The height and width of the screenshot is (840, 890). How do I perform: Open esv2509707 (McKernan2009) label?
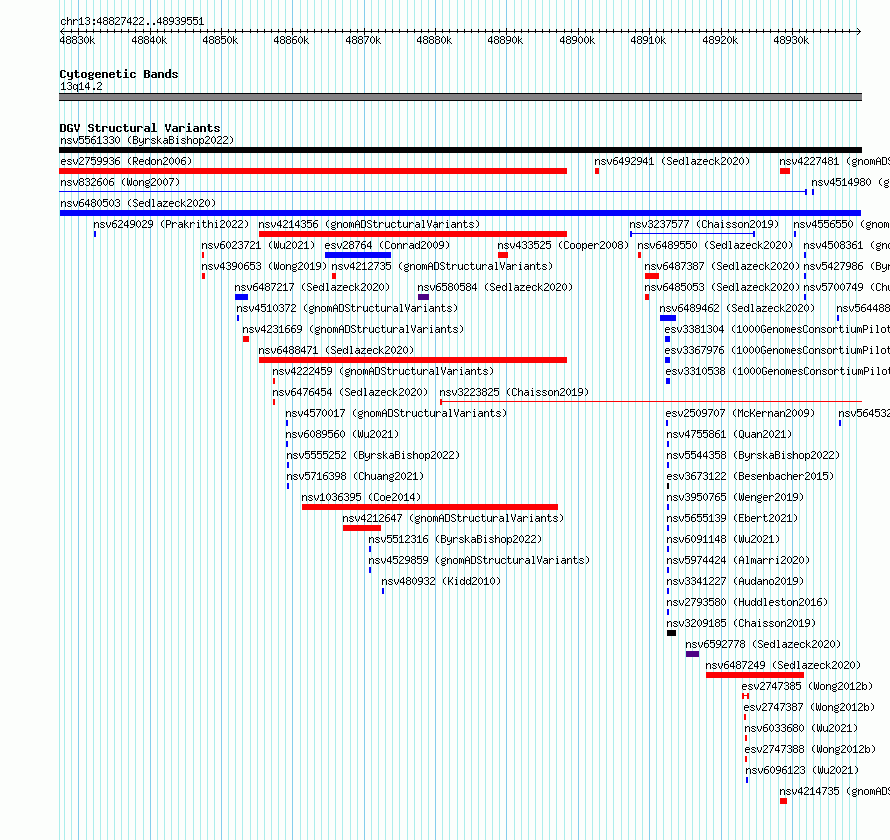pyautogui.click(x=740, y=413)
